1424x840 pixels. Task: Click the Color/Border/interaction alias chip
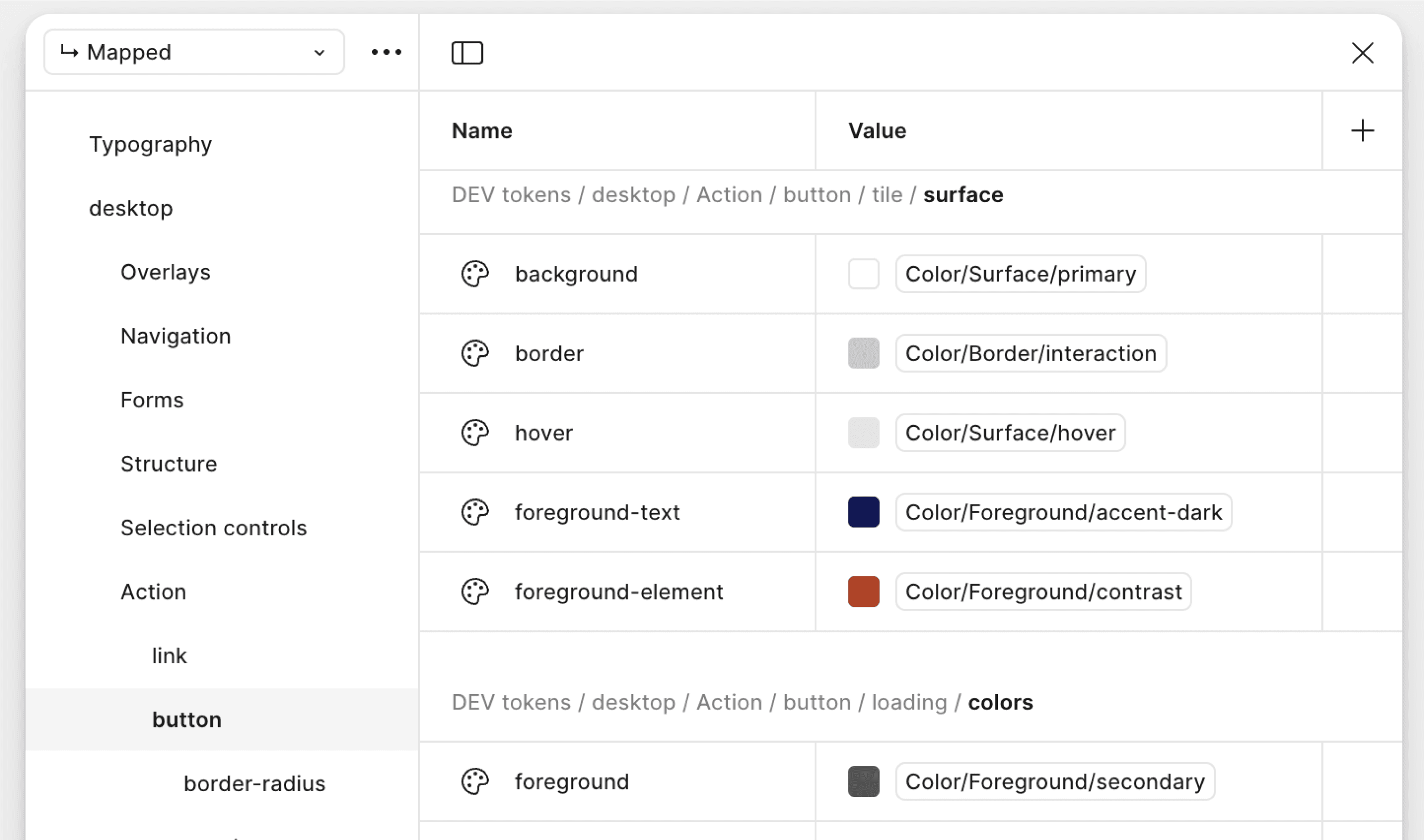(x=1031, y=353)
